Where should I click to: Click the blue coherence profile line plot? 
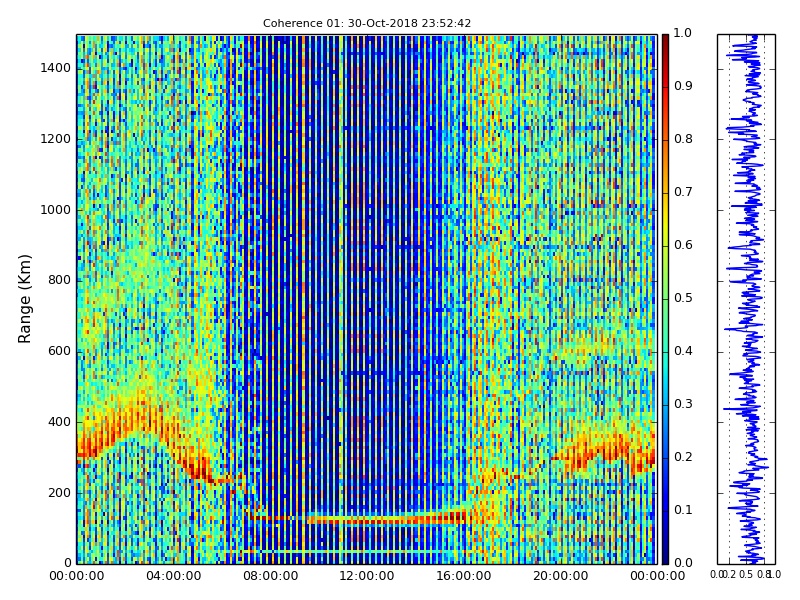pos(746,299)
